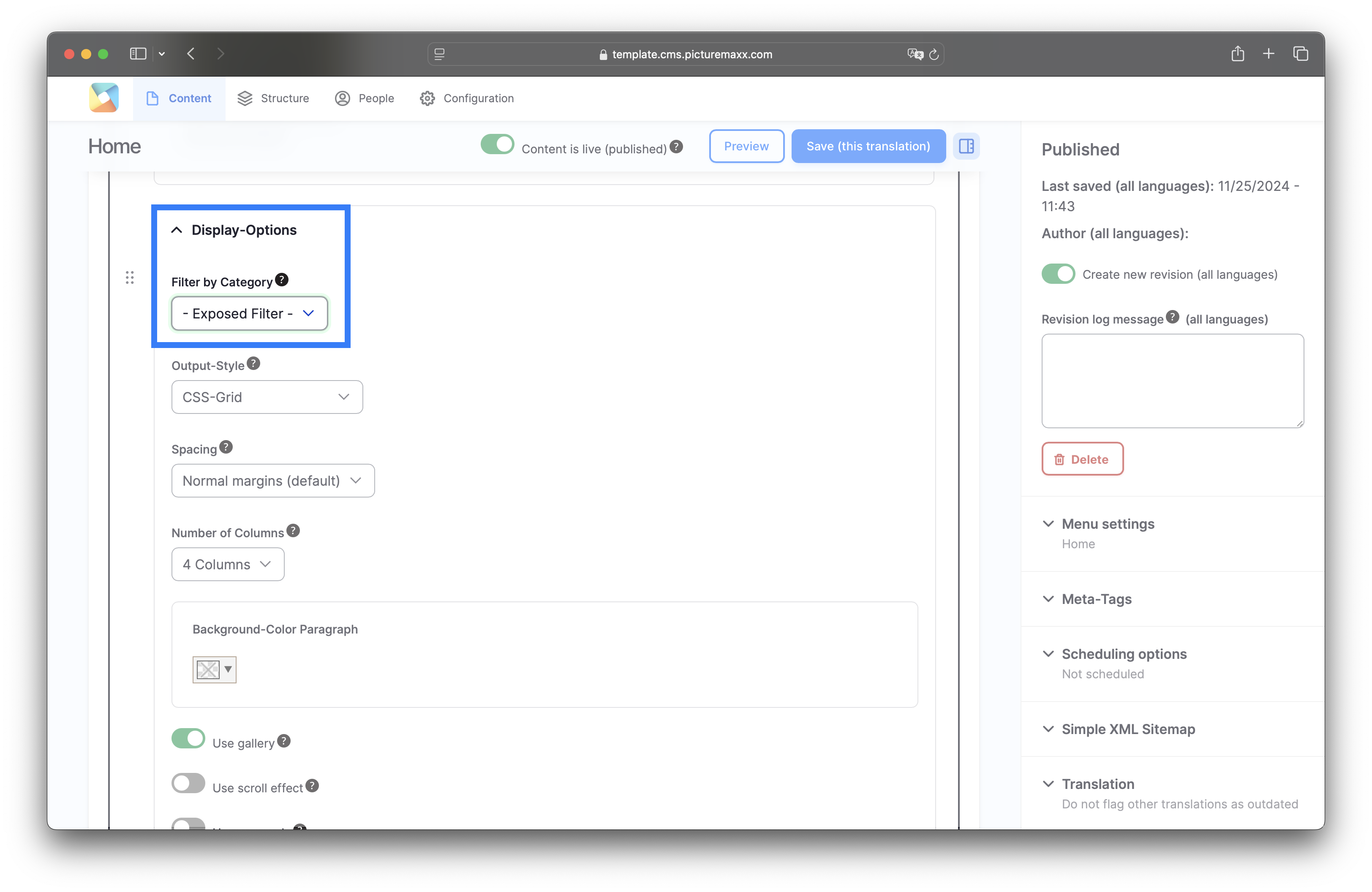Open the sidebar options chevron in Safari

tap(162, 54)
